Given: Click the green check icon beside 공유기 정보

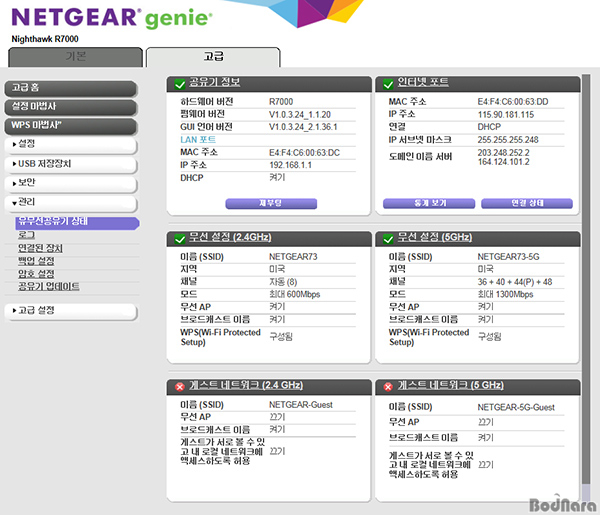Looking at the screenshot, I should 179,84.
